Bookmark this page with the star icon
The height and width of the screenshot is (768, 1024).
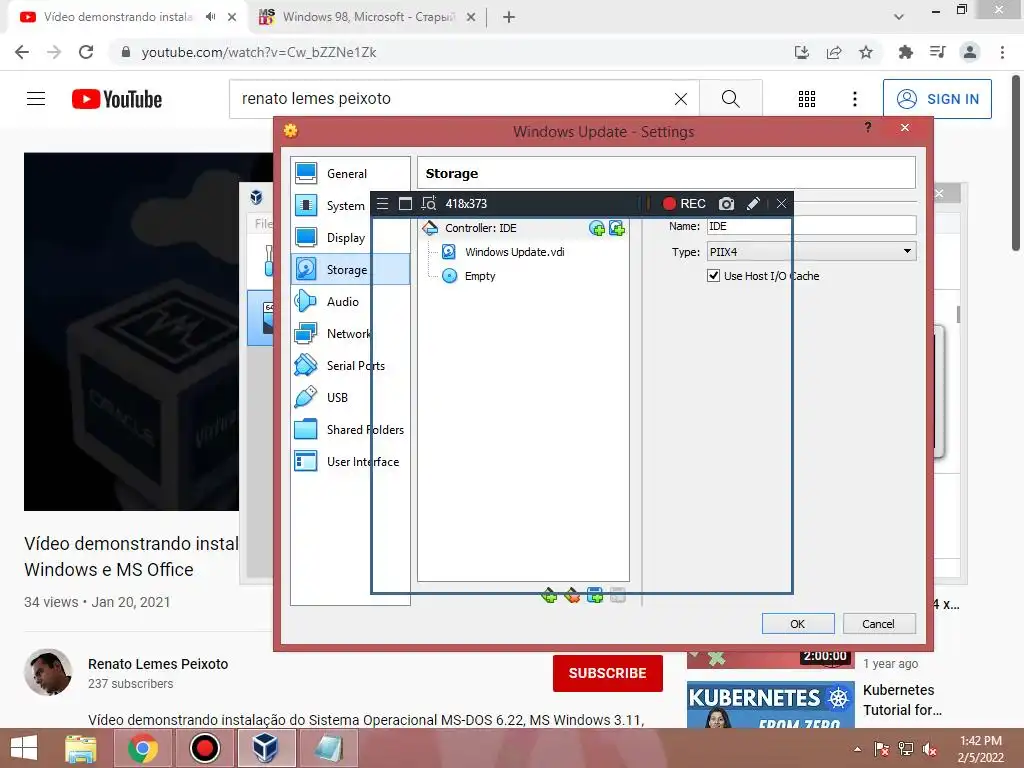[x=866, y=52]
